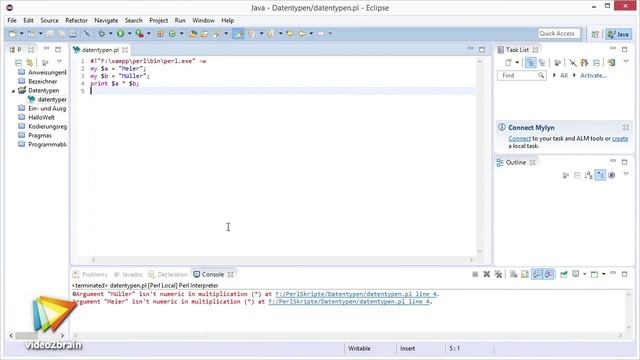Click the New Task icon in Task List
This screenshot has height=360, width=640.
508,62
